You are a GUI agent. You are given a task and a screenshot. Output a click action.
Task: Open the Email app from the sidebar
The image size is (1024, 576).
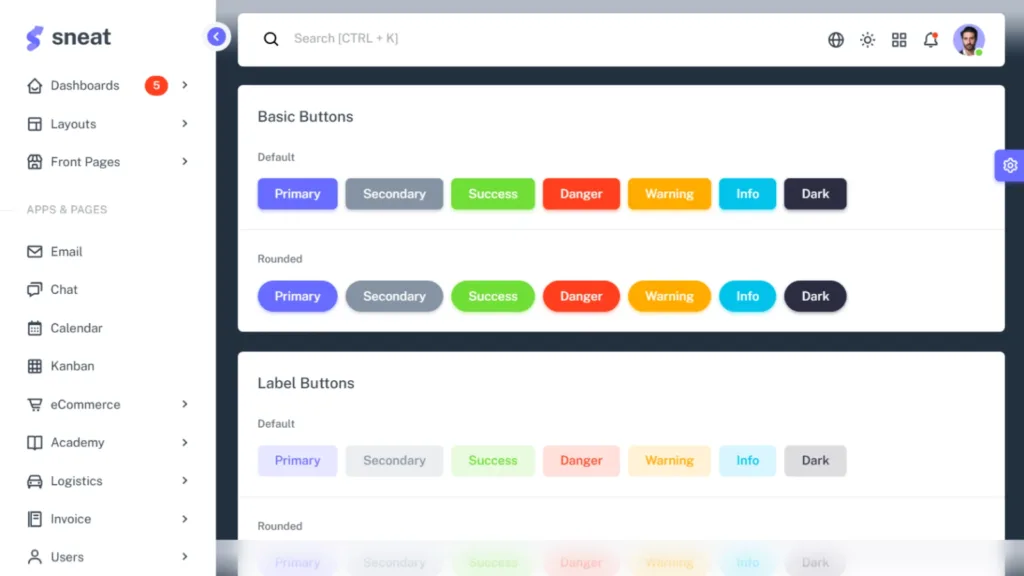[65, 251]
